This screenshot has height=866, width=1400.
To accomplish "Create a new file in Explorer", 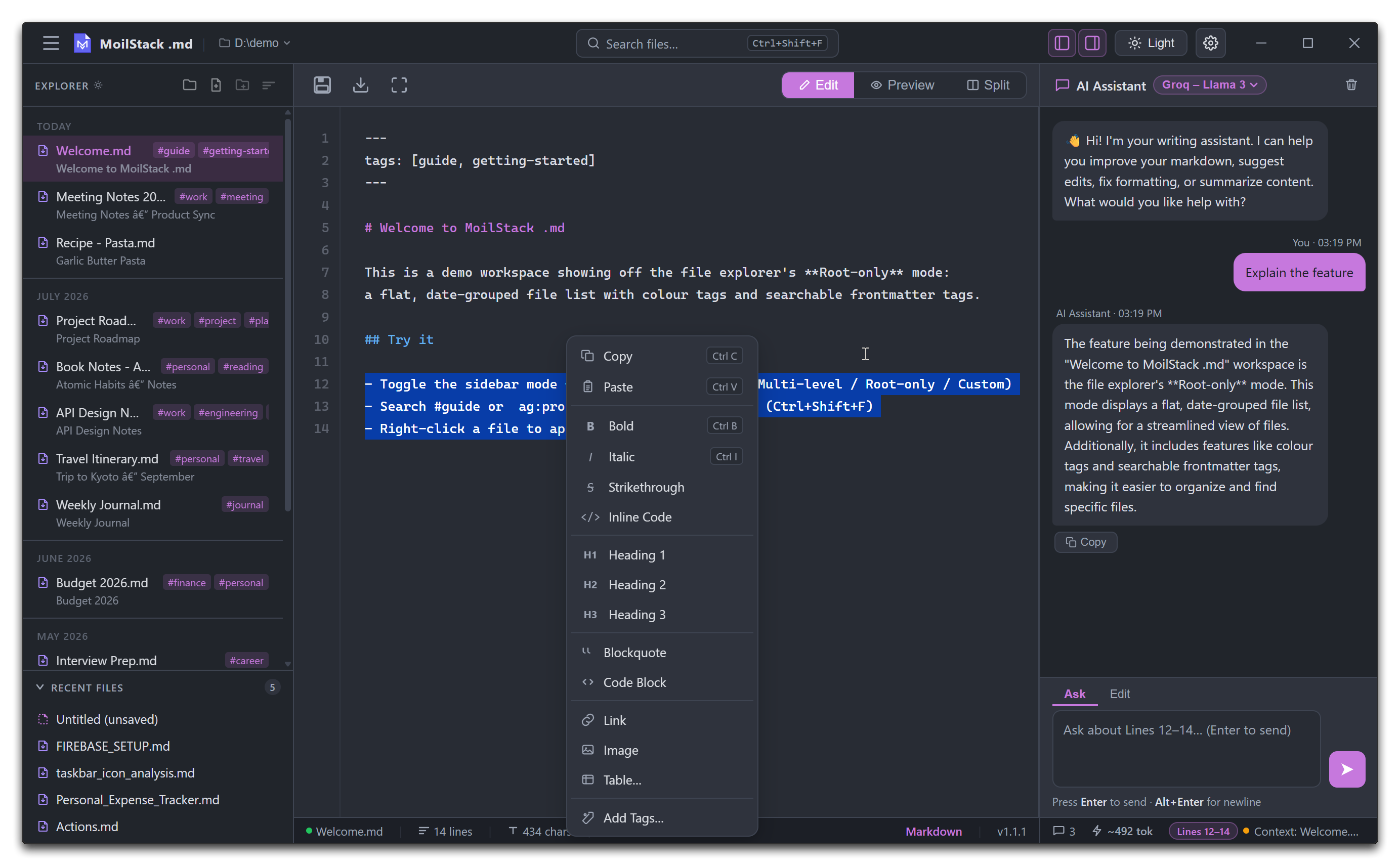I will (216, 85).
